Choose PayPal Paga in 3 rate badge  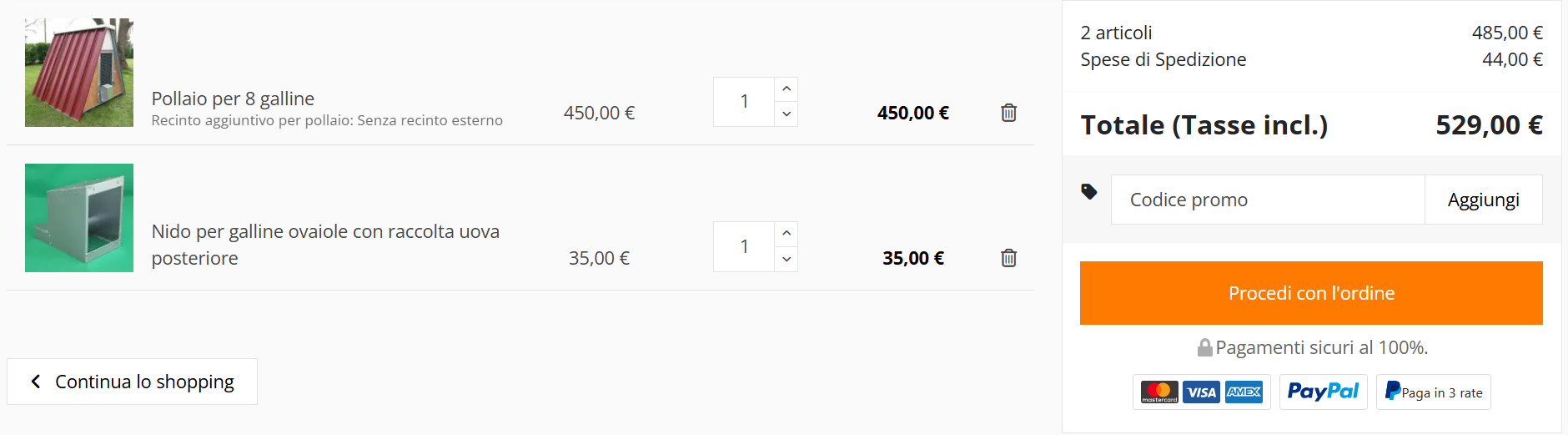point(1433,392)
